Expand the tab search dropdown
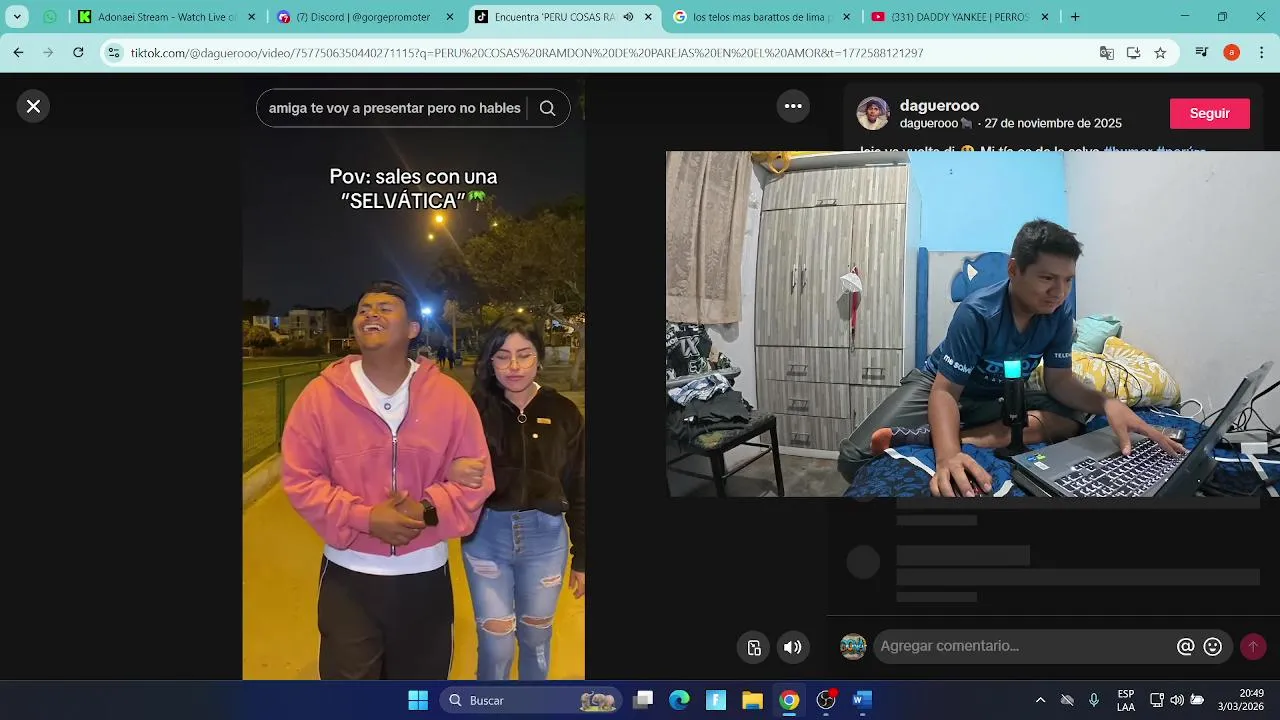1280x720 pixels. 17,17
